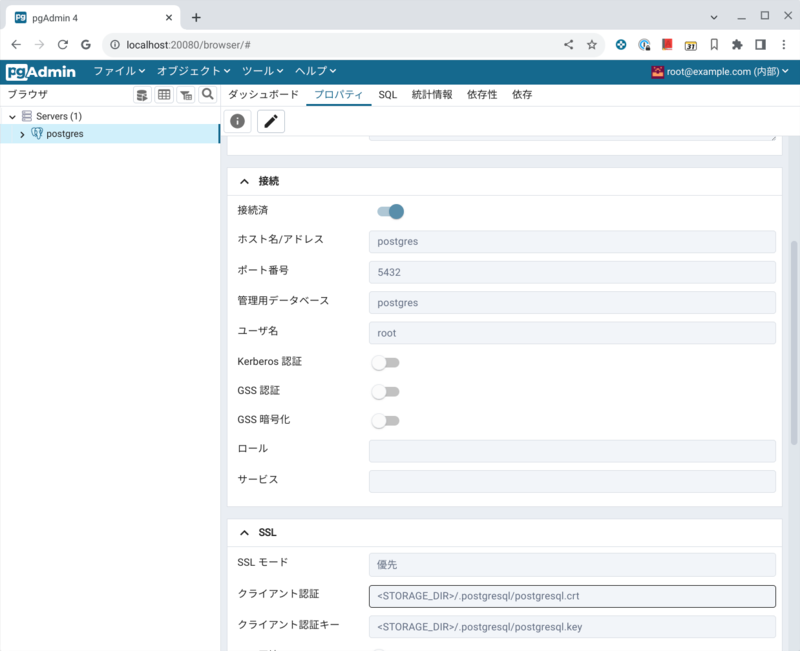The width and height of the screenshot is (800, 651).
Task: Enable the Kerberos 認証 switch
Action: (385, 362)
